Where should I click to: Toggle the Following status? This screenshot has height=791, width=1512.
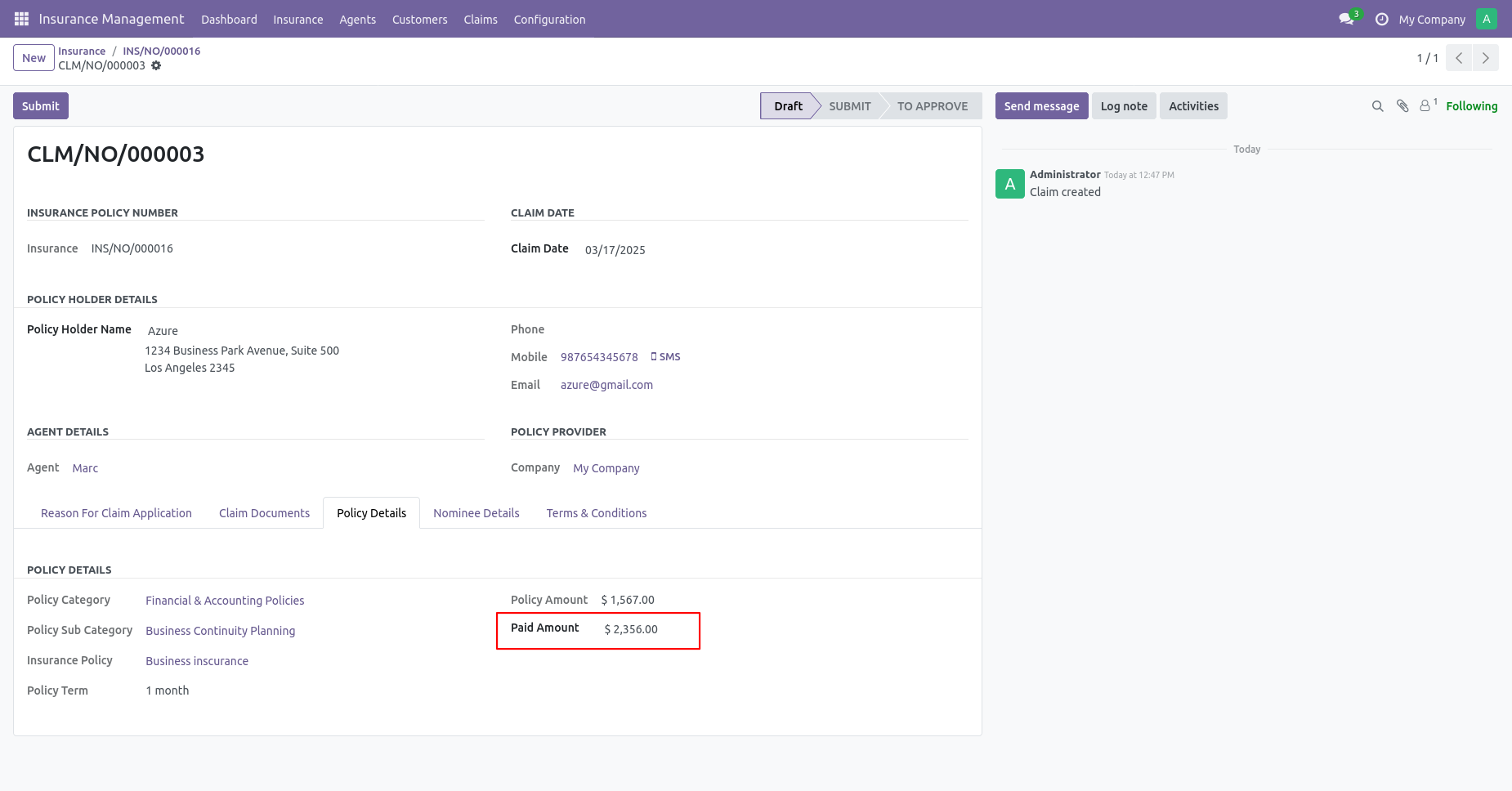click(1471, 106)
